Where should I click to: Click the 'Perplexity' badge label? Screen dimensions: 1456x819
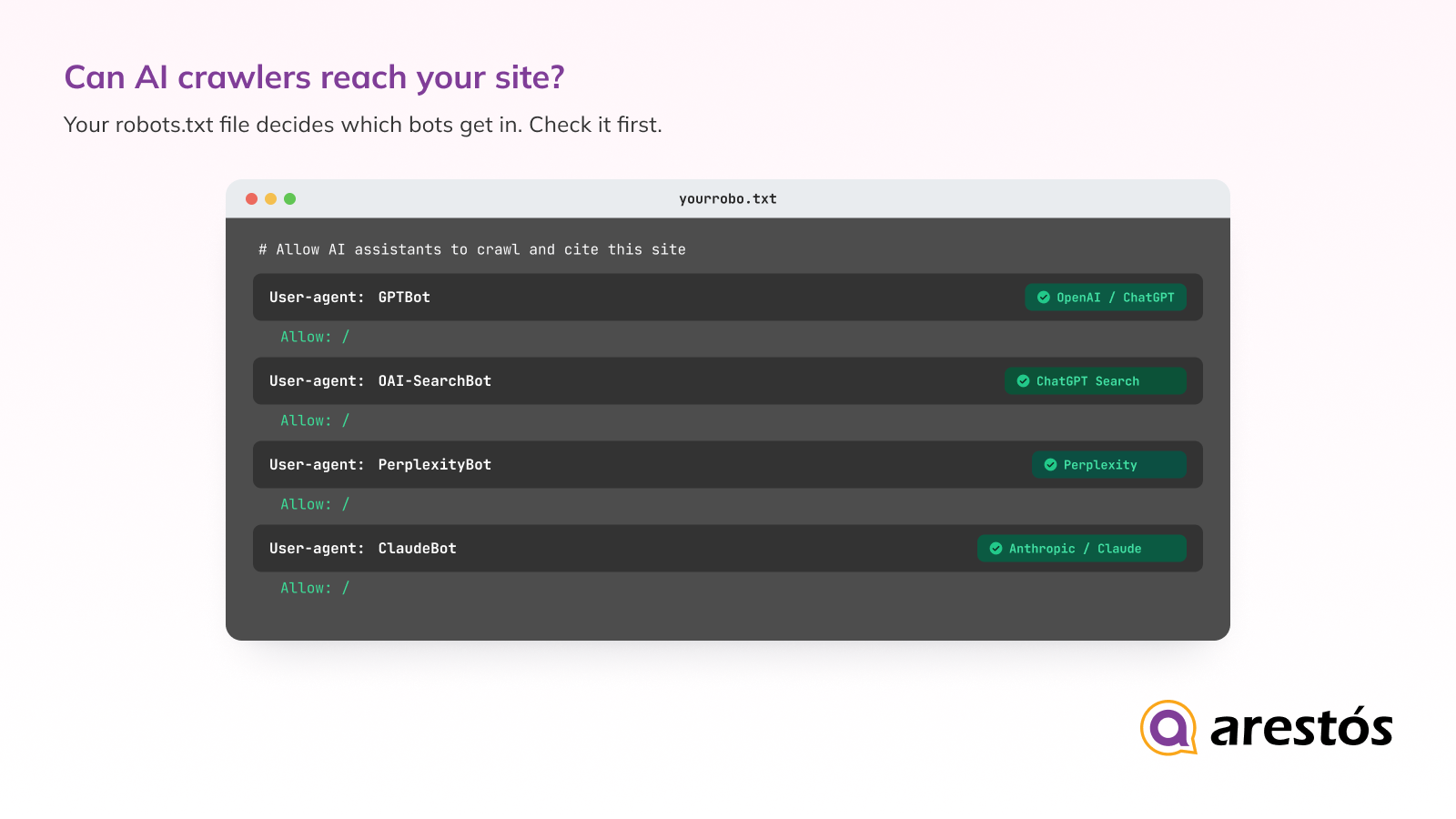click(x=1100, y=465)
